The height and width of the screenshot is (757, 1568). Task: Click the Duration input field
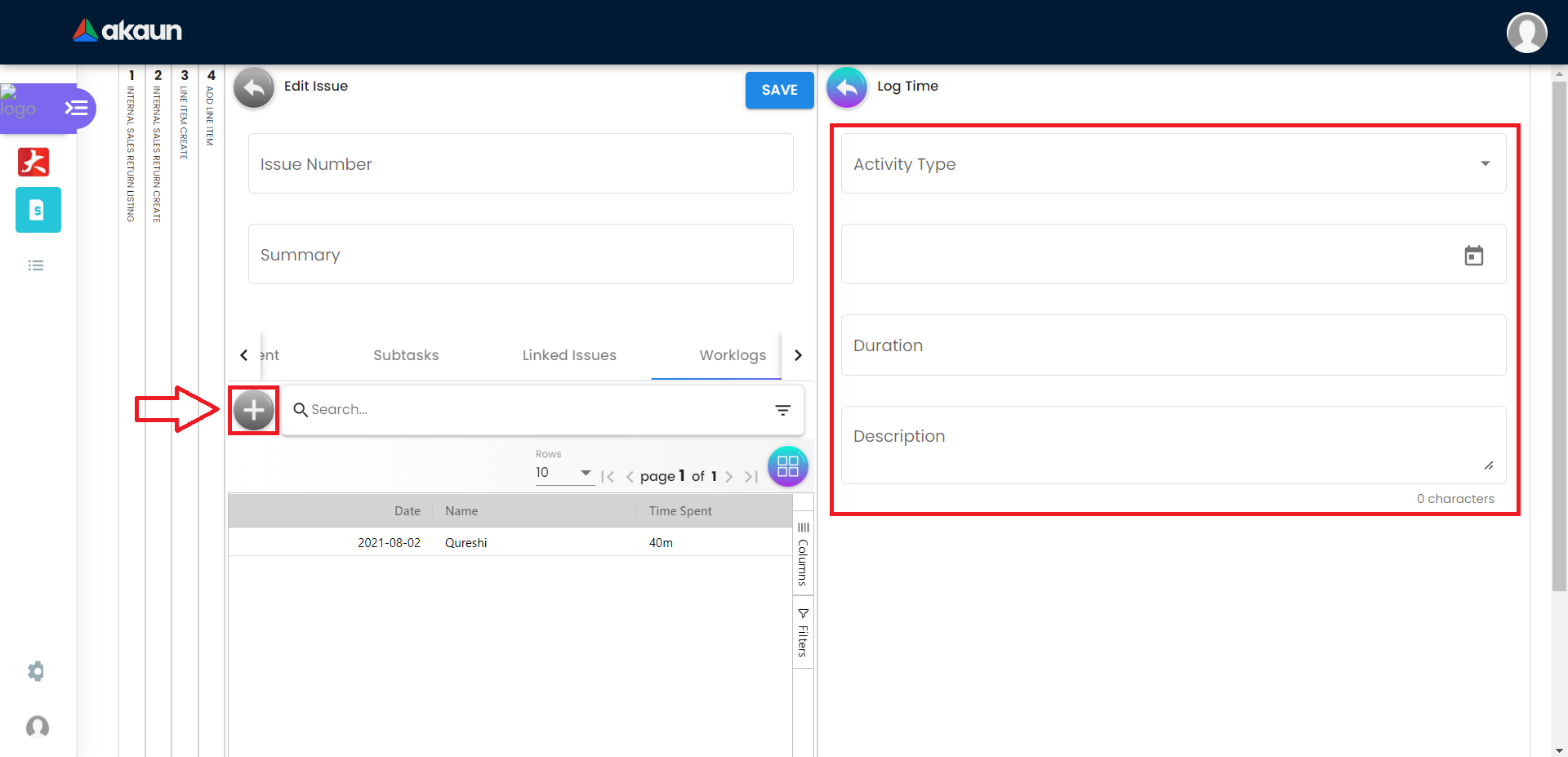tap(1173, 345)
